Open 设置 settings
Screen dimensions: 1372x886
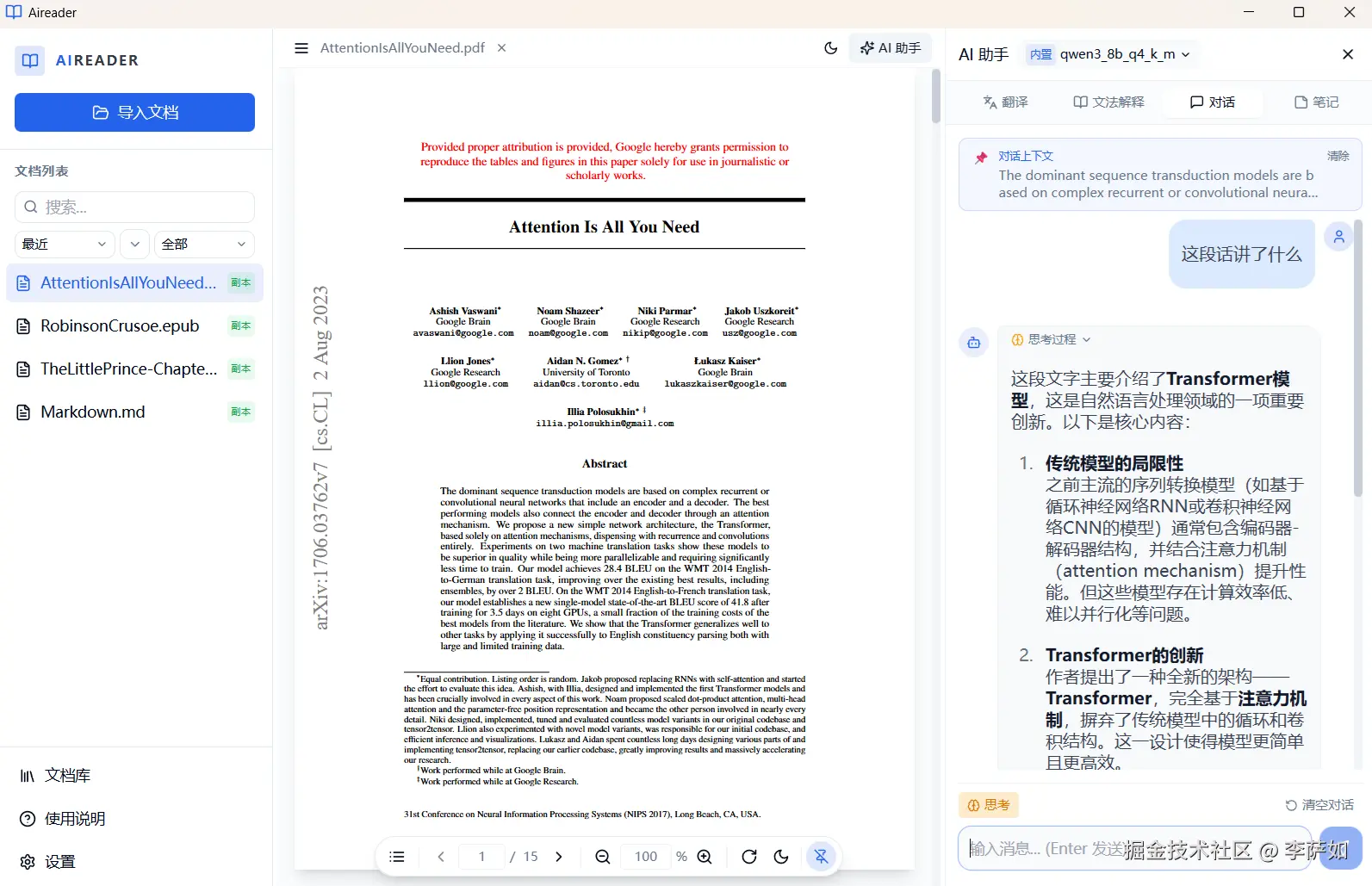click(x=47, y=862)
